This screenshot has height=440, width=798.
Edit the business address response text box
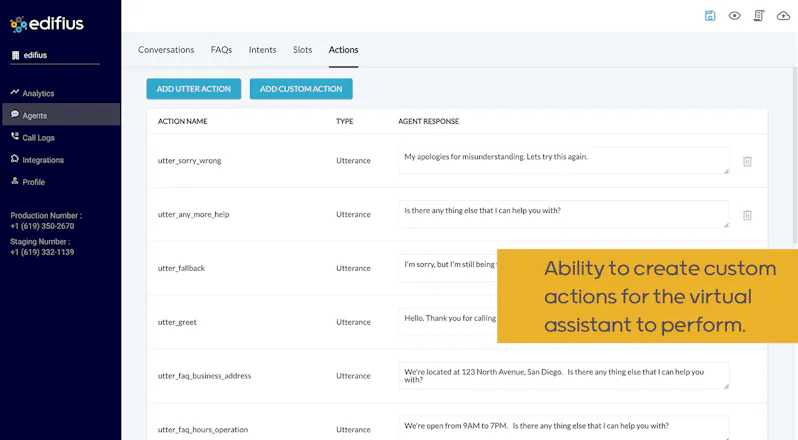point(564,376)
